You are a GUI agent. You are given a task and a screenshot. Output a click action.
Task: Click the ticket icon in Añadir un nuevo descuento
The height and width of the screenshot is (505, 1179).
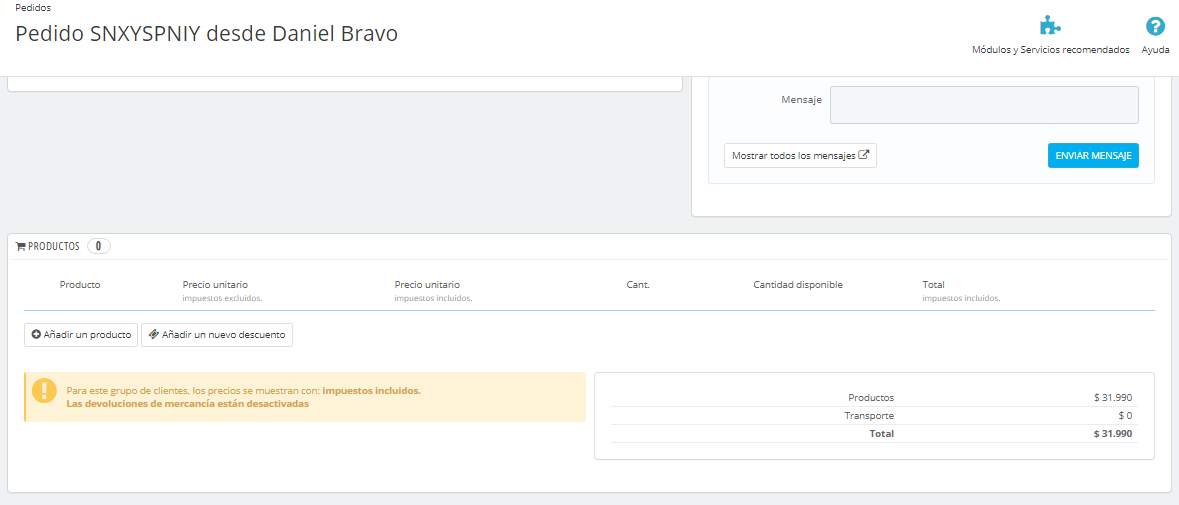tap(153, 334)
